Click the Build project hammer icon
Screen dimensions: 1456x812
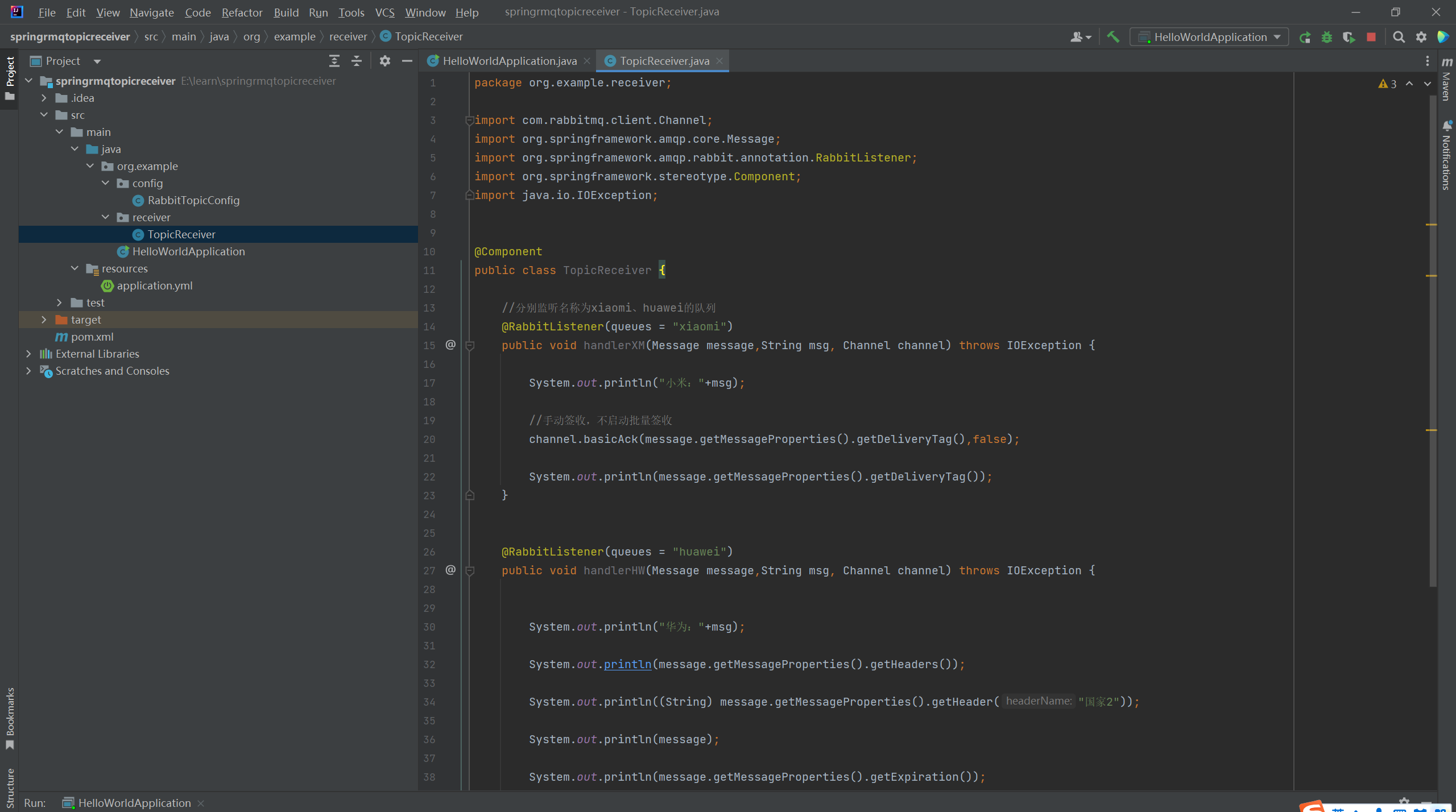click(x=1113, y=37)
